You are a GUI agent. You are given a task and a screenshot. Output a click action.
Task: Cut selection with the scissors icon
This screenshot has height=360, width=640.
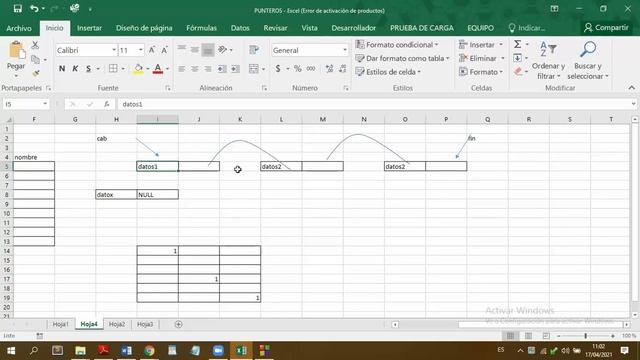35,45
